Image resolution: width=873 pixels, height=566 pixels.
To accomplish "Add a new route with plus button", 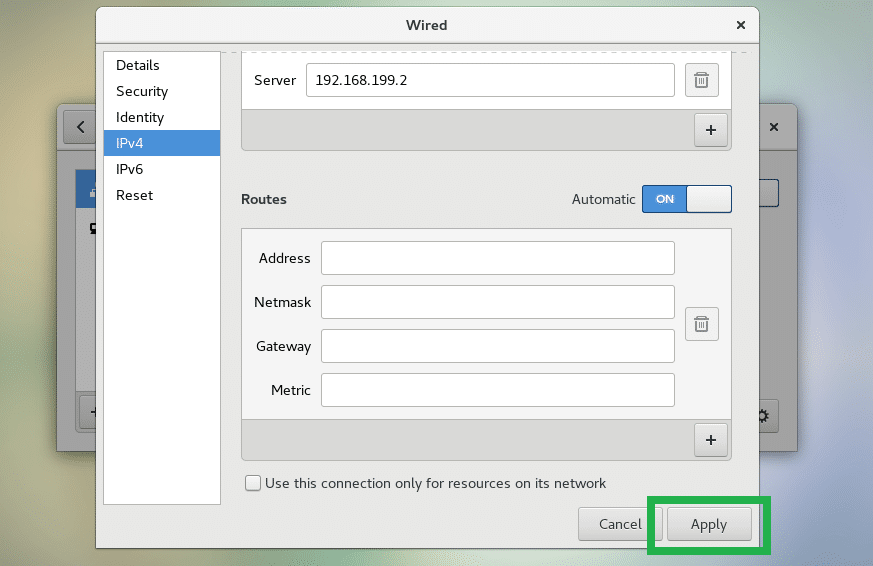I will coord(711,439).
